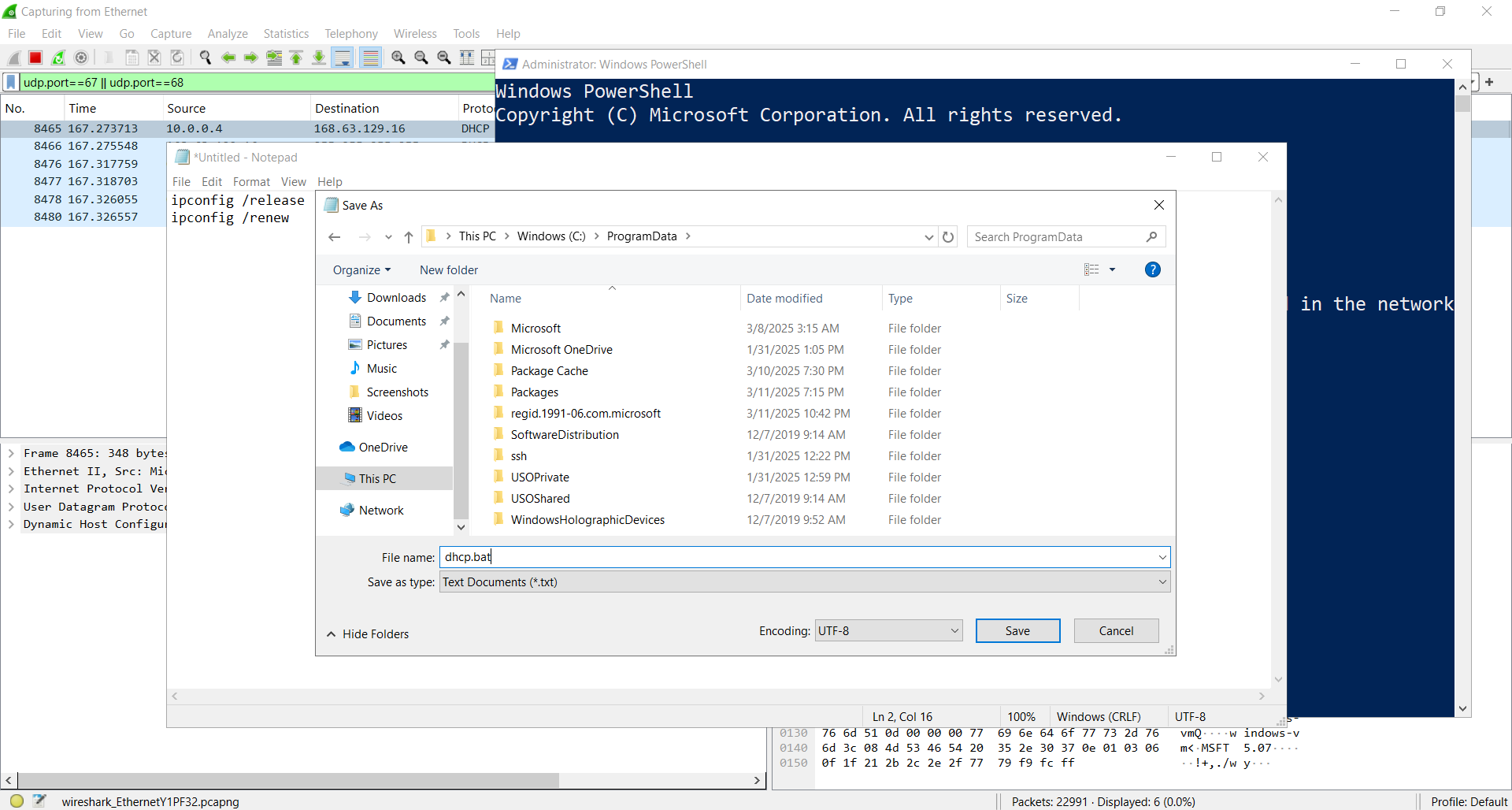Screen dimensions: 1512x810
Task: Create a New folder
Action: click(x=449, y=269)
